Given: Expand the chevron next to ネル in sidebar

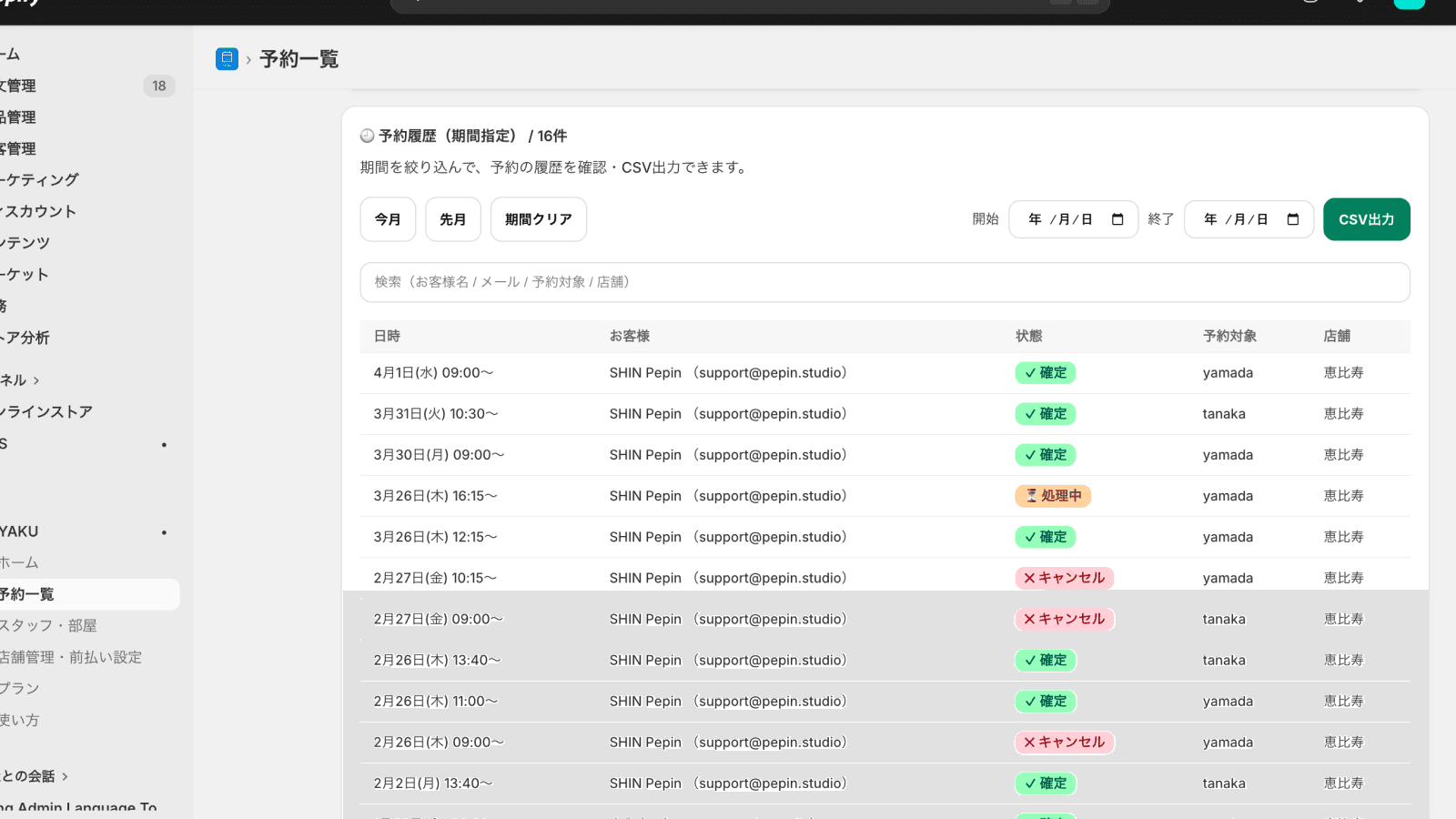Looking at the screenshot, I should tap(36, 380).
